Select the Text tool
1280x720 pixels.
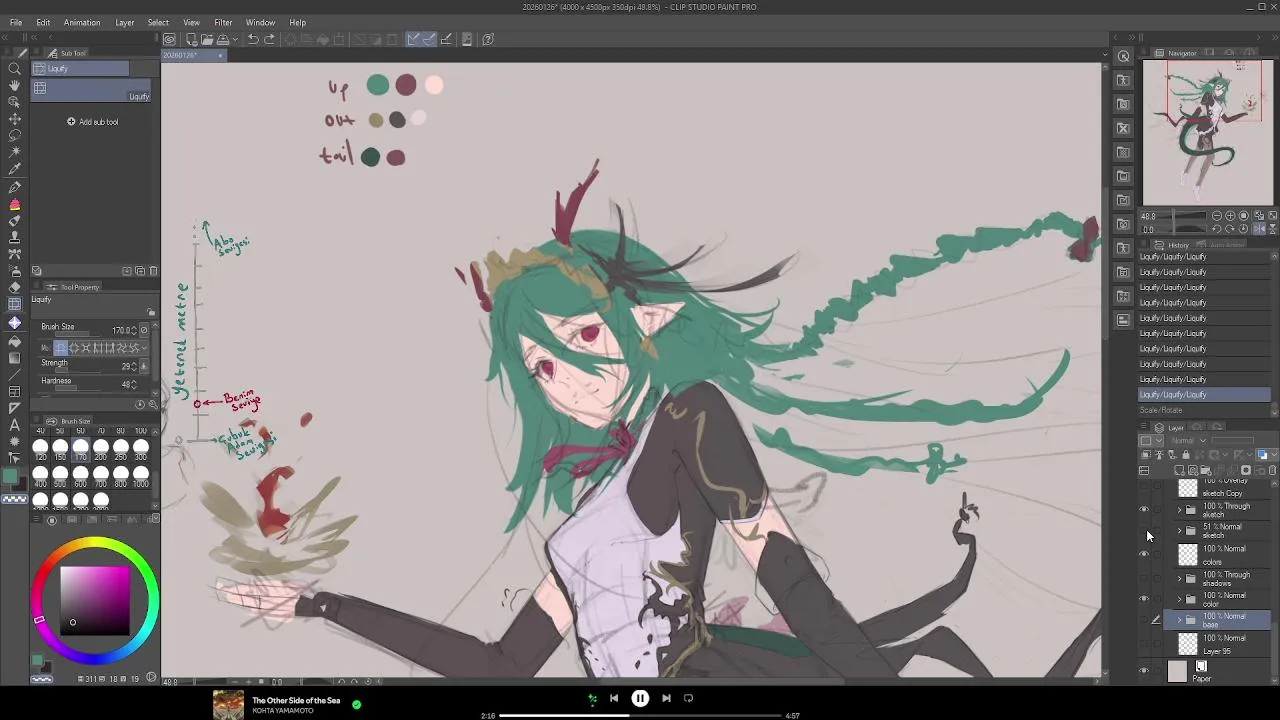point(14,425)
